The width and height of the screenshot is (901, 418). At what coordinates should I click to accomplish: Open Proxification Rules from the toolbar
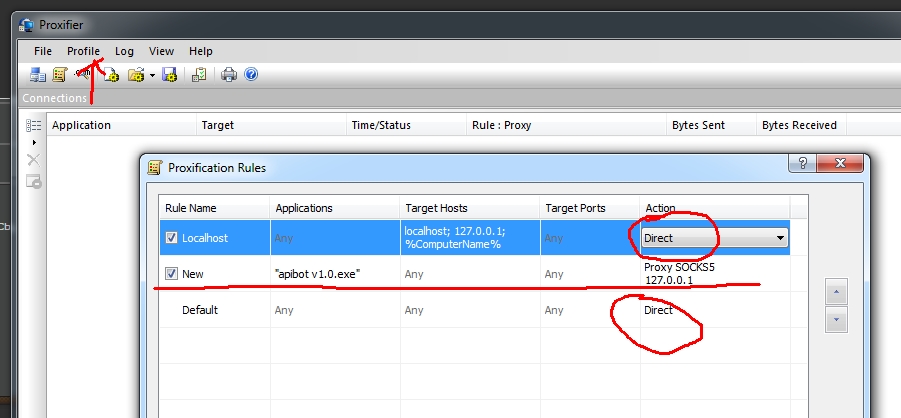coord(60,75)
